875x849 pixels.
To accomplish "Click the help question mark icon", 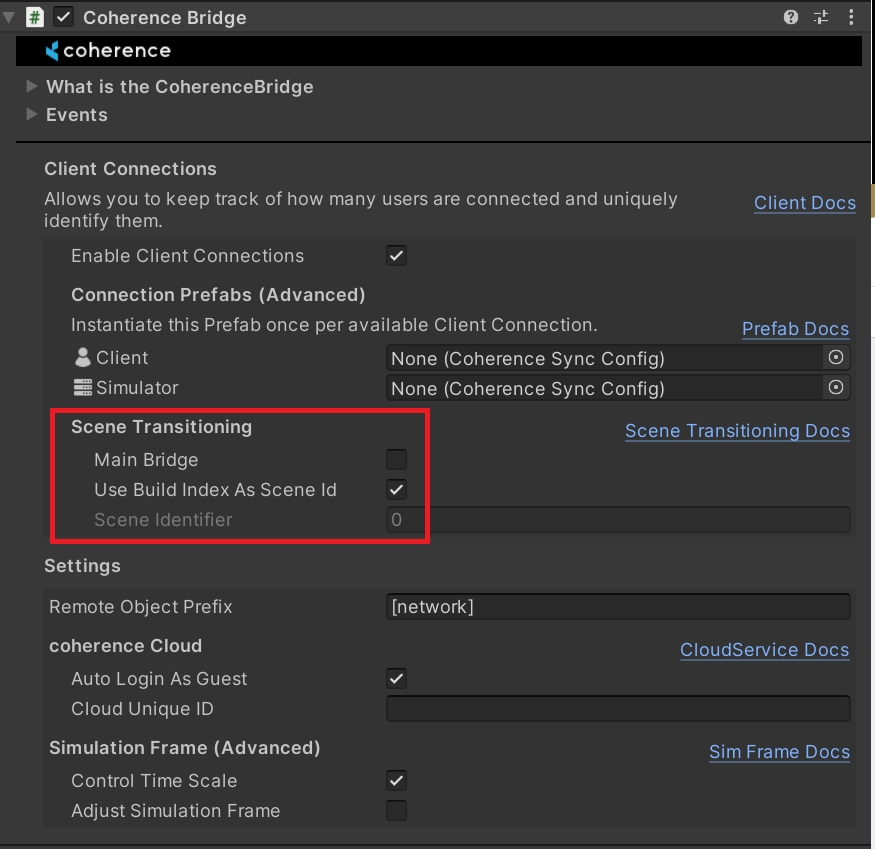I will tap(791, 17).
